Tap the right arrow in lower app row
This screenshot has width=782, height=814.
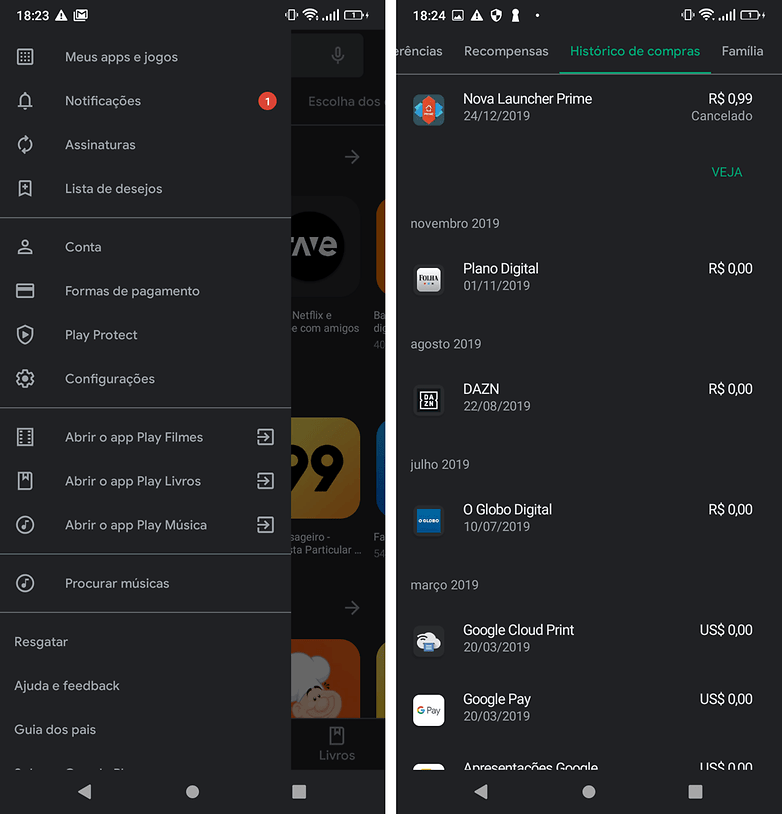352,607
